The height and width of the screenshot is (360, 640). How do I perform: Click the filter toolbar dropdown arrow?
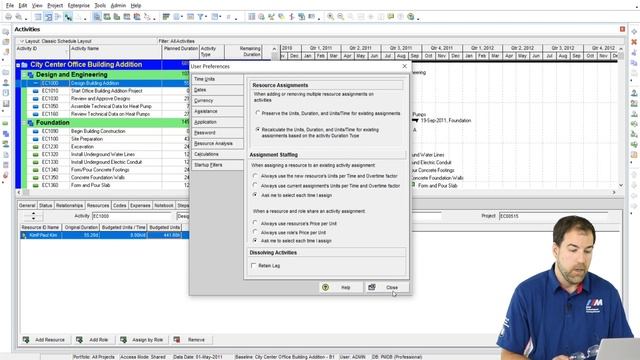pyautogui.click(x=206, y=18)
